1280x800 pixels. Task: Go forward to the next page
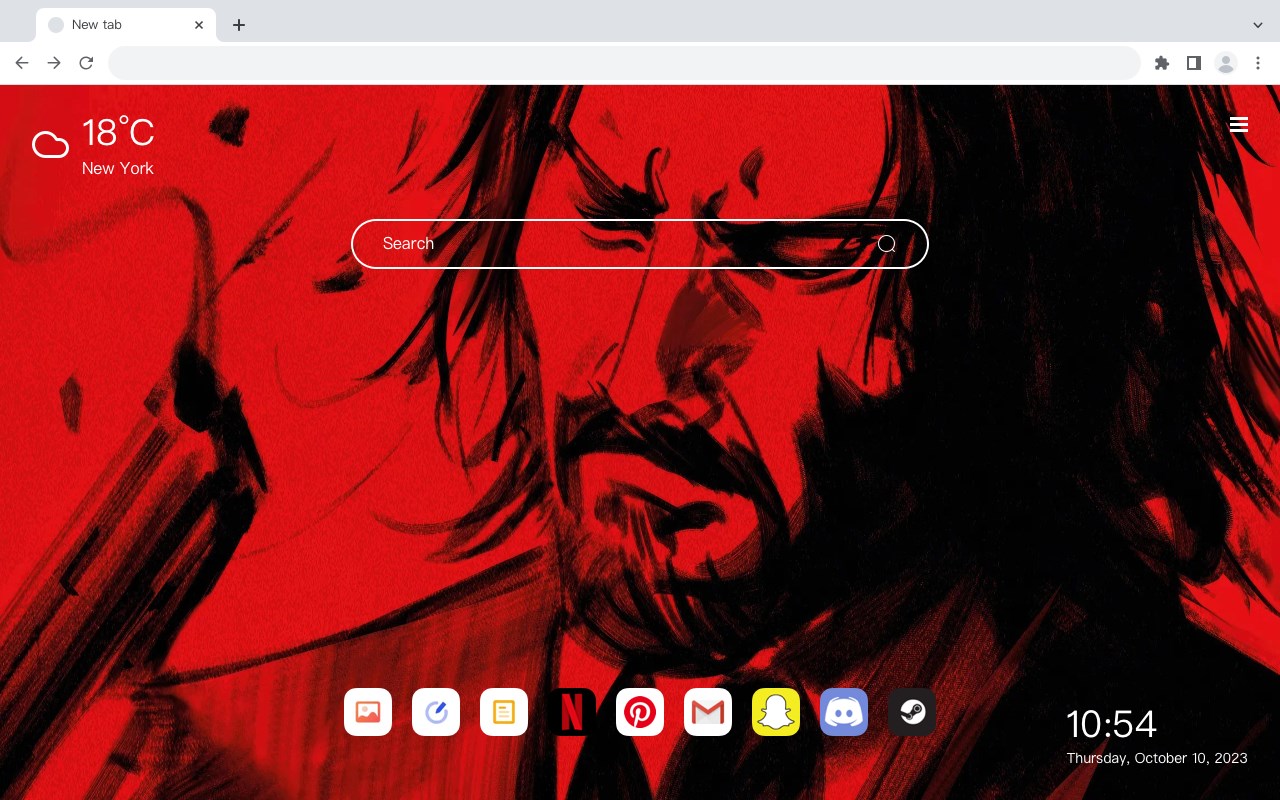click(x=54, y=63)
